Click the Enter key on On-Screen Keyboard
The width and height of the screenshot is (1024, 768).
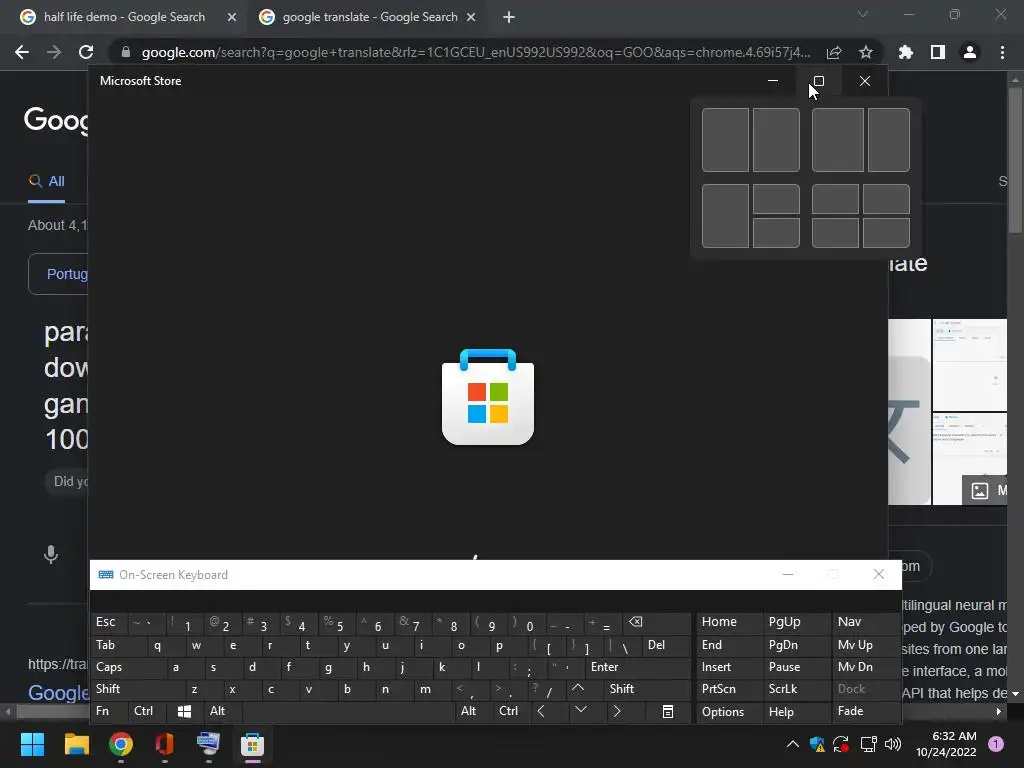point(637,667)
